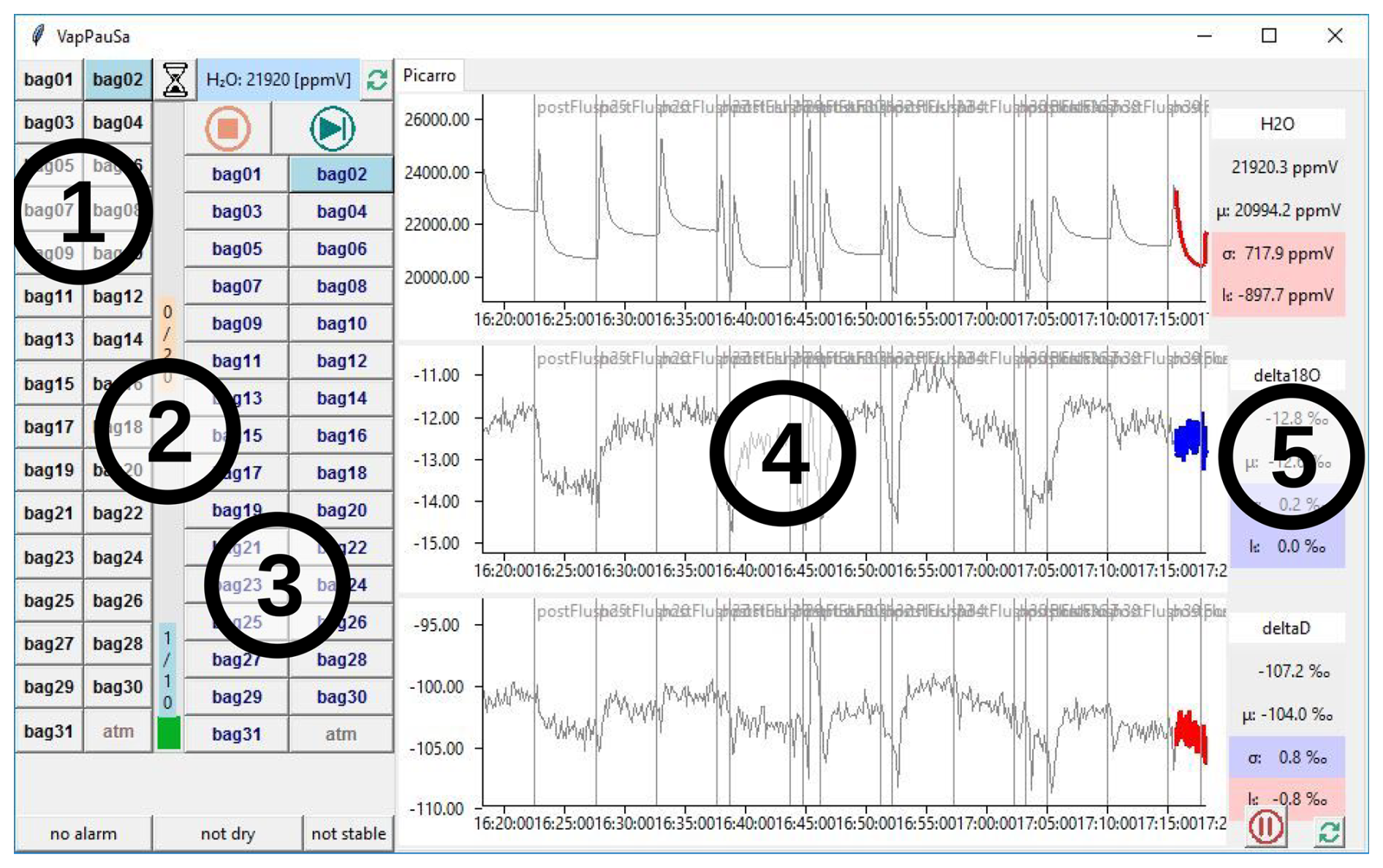1383x868 pixels.
Task: Click the VapPauSa feather app icon
Action: point(38,36)
